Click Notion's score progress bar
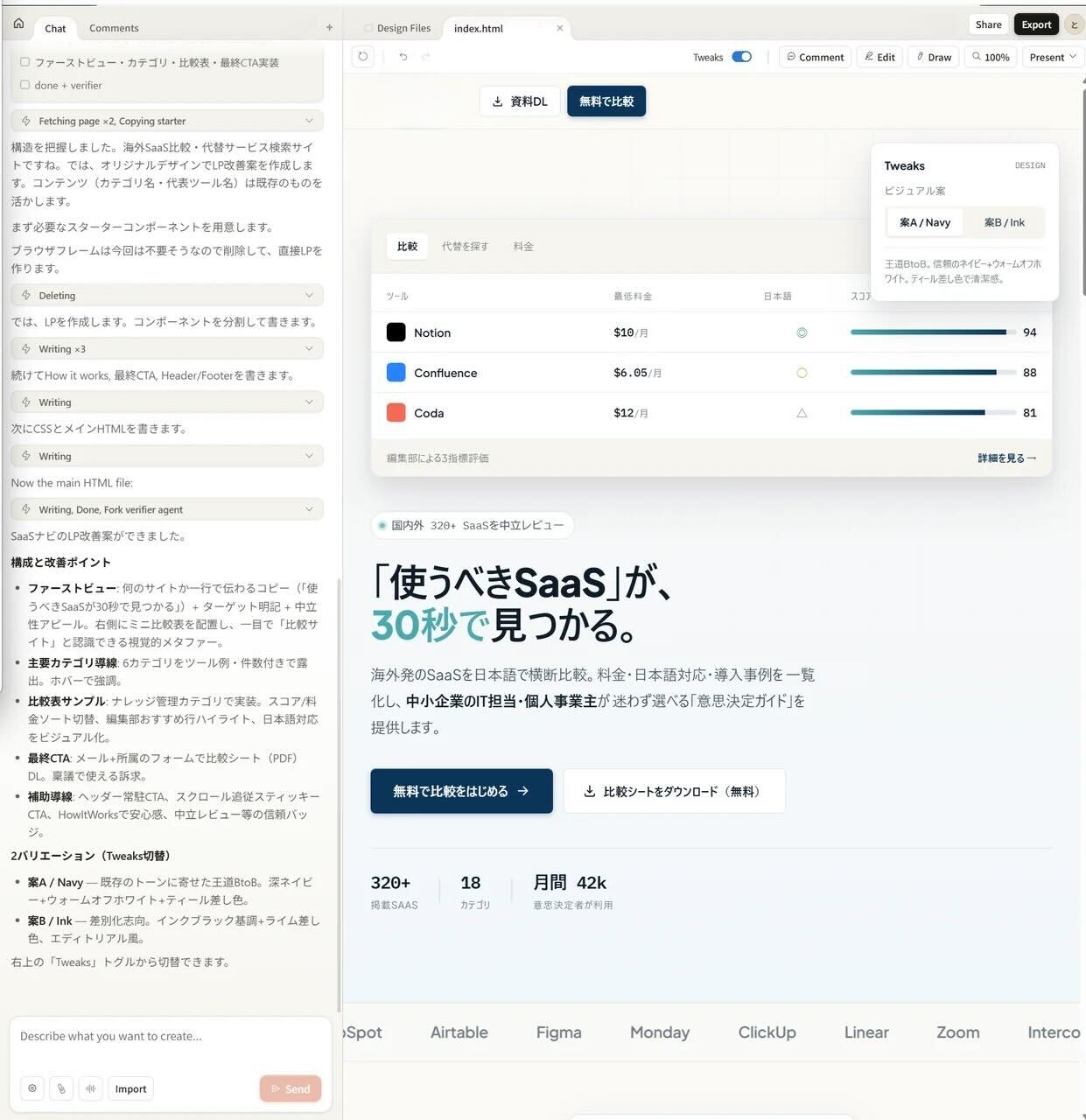 point(928,332)
